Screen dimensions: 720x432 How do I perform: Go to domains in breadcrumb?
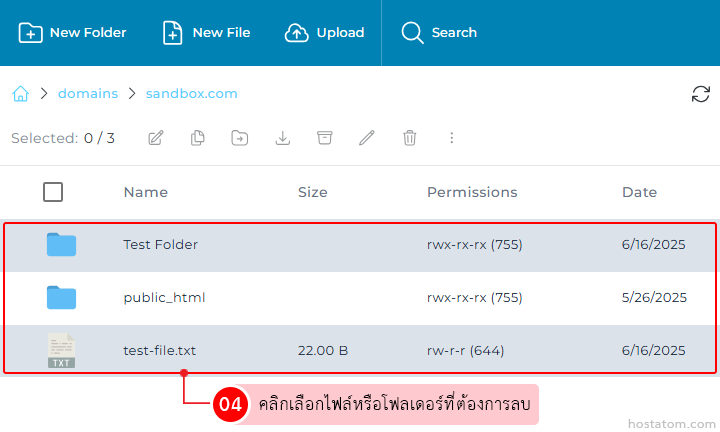(x=88, y=94)
